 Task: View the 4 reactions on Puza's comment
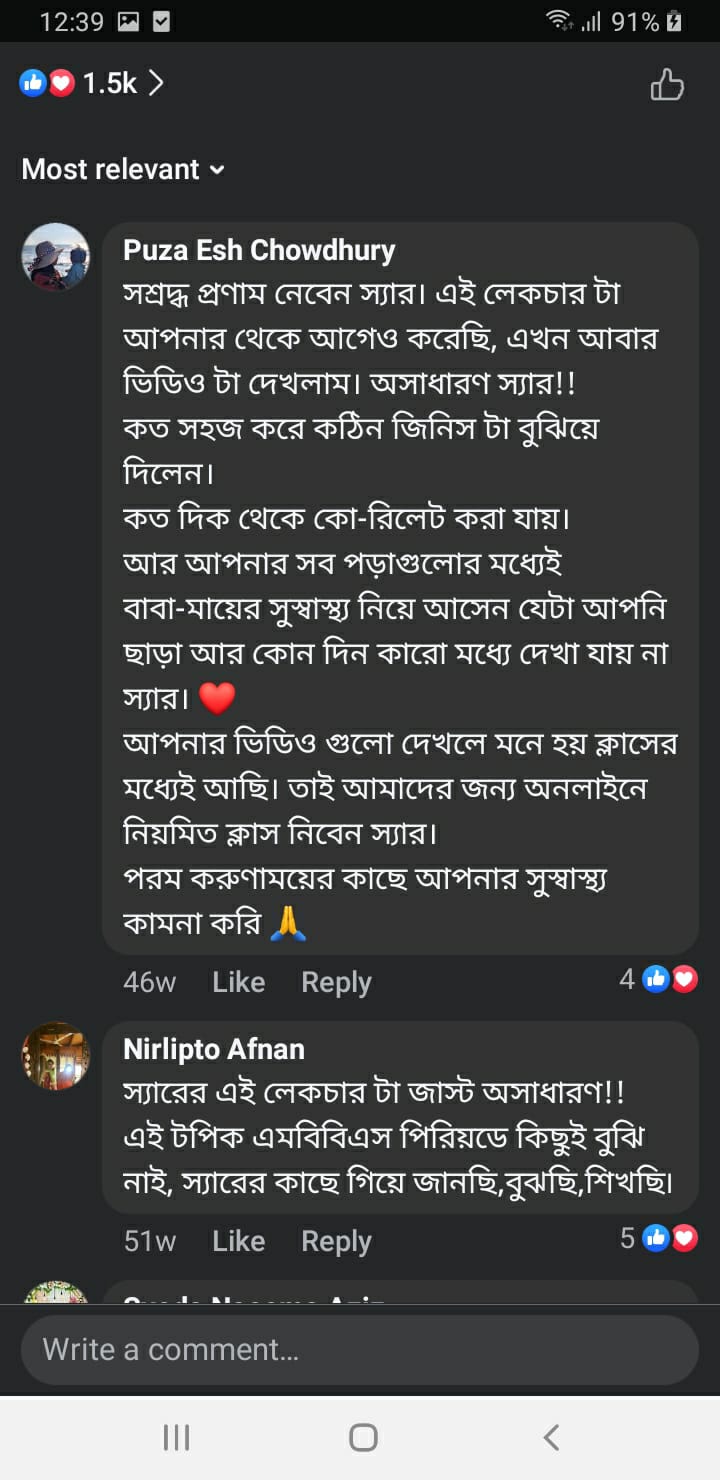coord(658,979)
